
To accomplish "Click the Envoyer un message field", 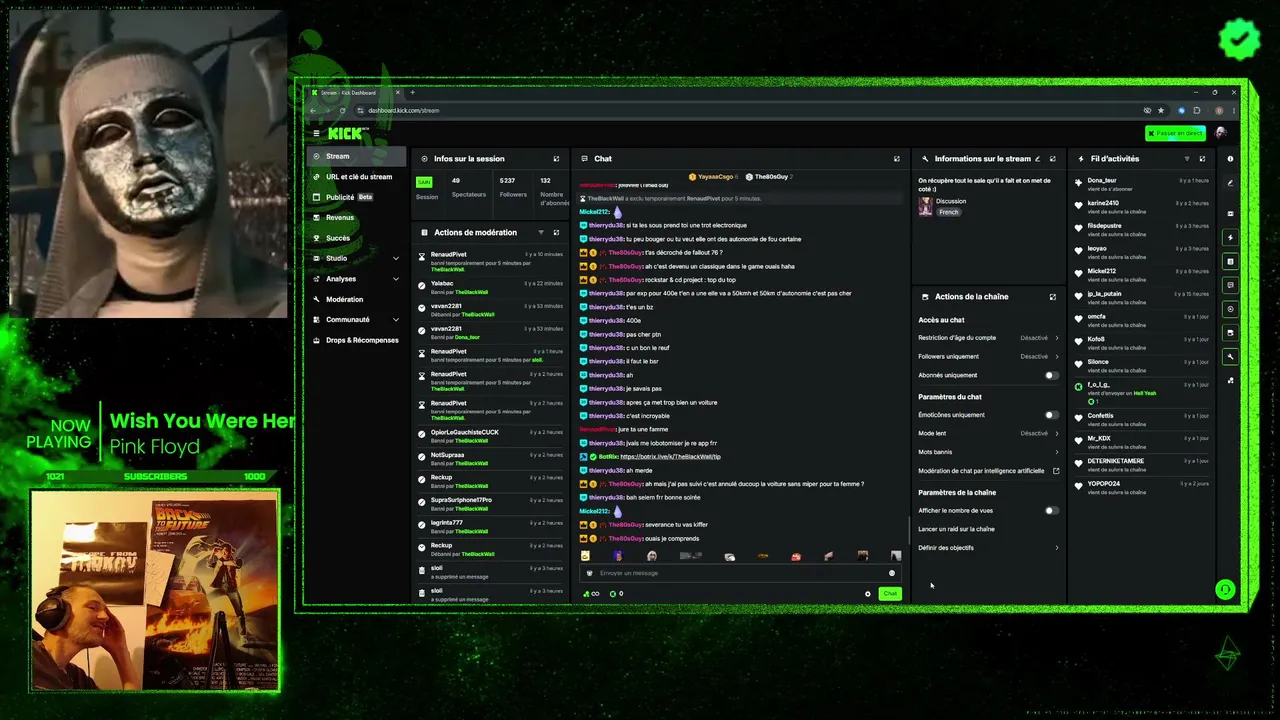I will [740, 573].
